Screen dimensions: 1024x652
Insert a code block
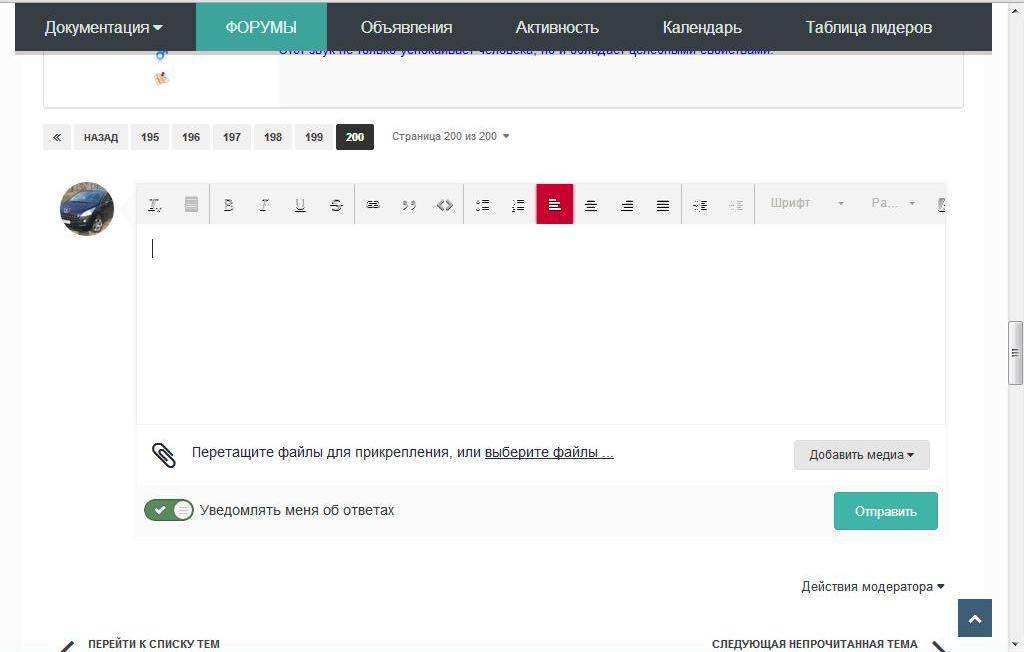click(x=445, y=205)
